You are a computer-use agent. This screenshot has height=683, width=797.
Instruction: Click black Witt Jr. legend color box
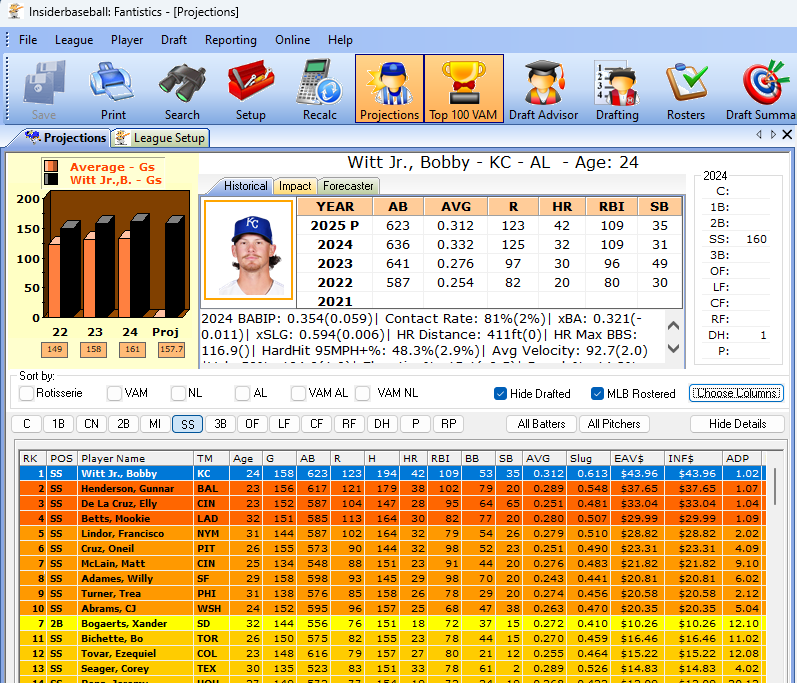click(50, 179)
